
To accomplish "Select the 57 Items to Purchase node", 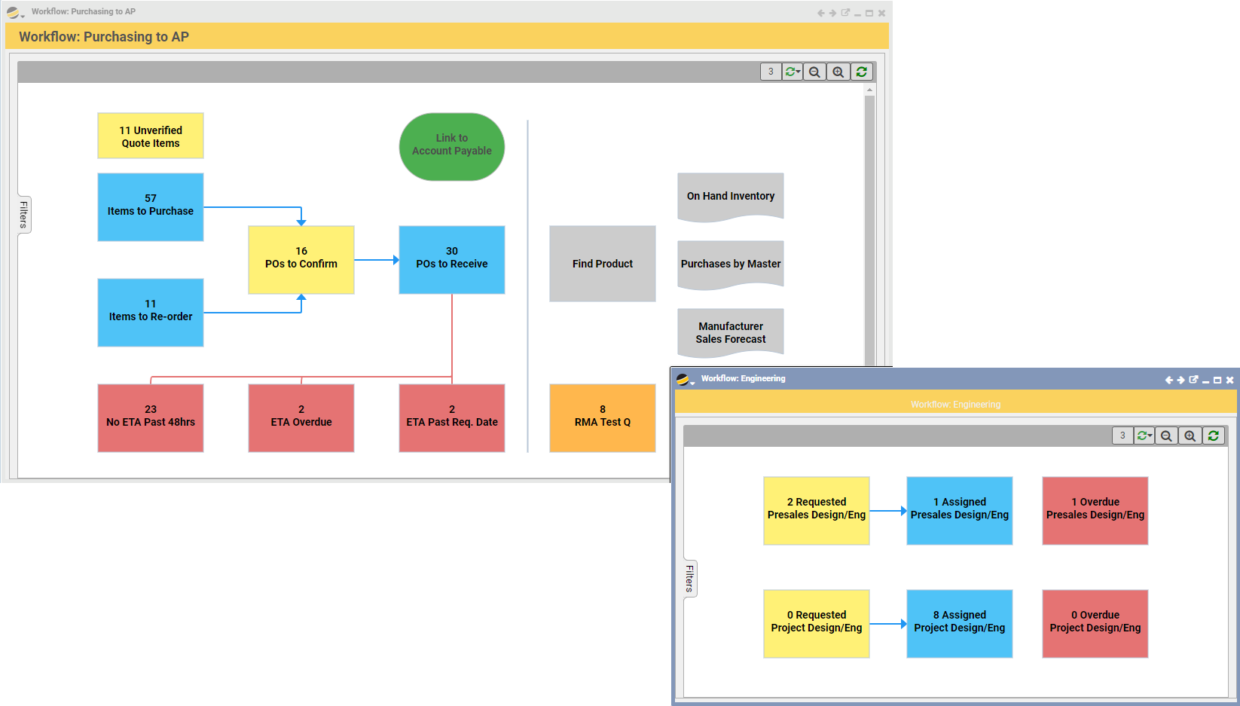I will tap(150, 207).
